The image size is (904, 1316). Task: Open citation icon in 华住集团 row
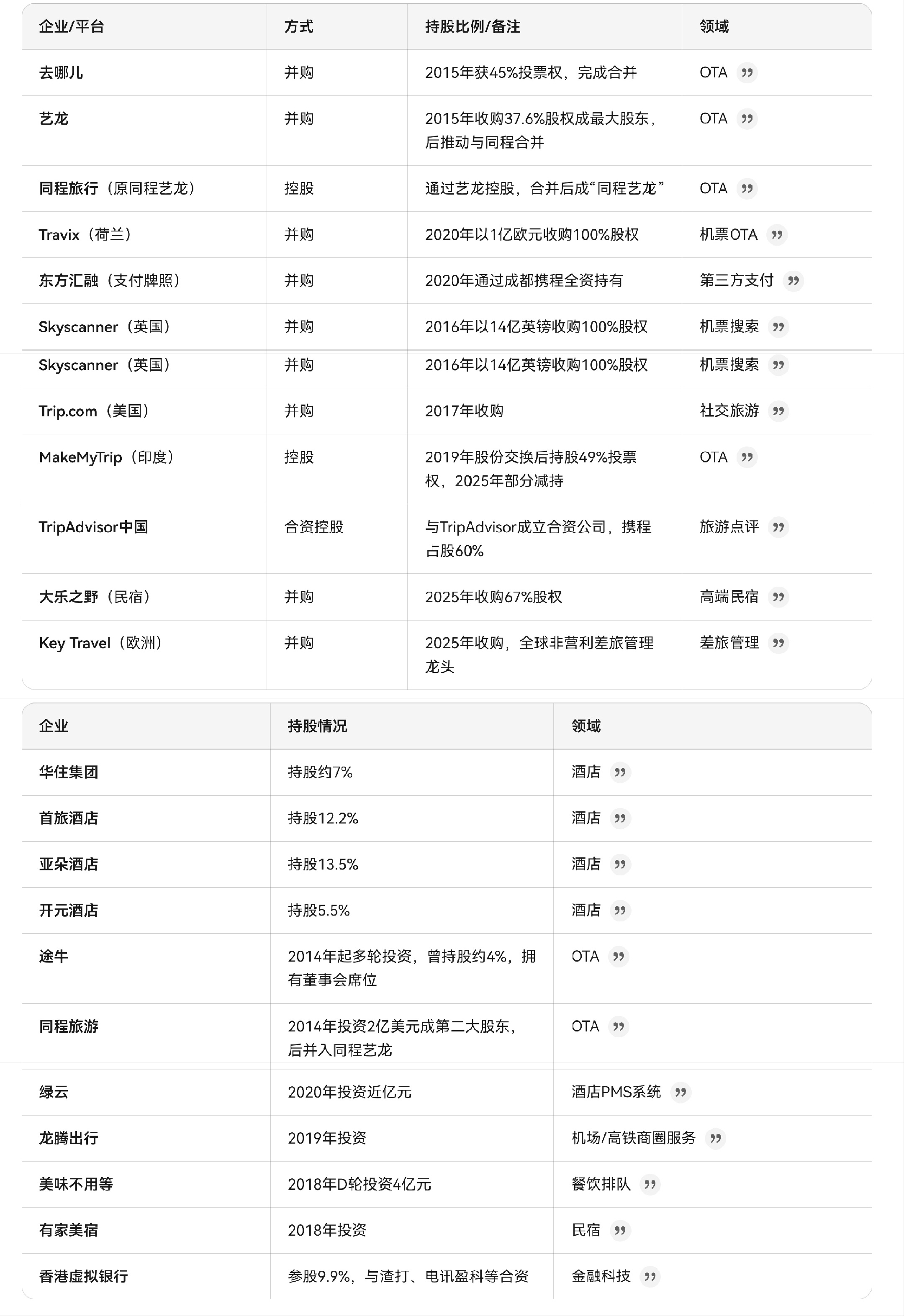click(x=620, y=772)
